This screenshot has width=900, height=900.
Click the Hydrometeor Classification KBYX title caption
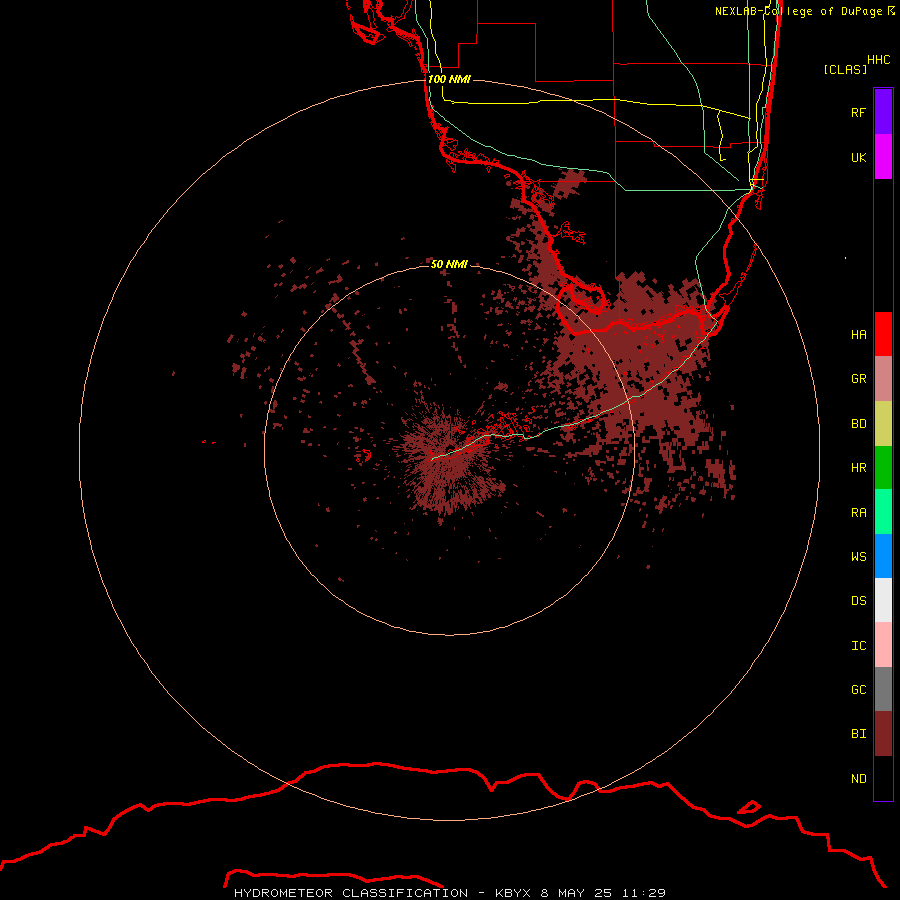pos(449,893)
